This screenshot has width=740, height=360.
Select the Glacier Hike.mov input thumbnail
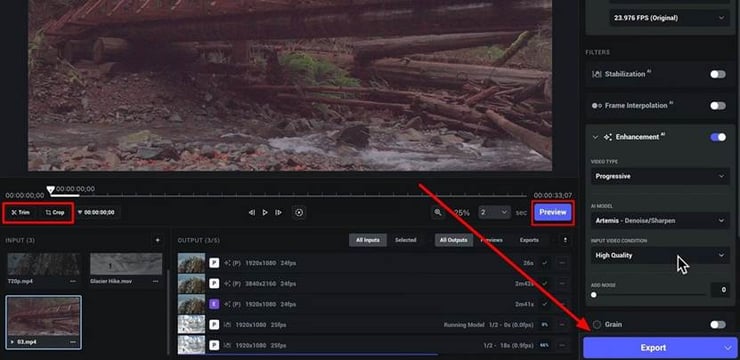click(126, 264)
